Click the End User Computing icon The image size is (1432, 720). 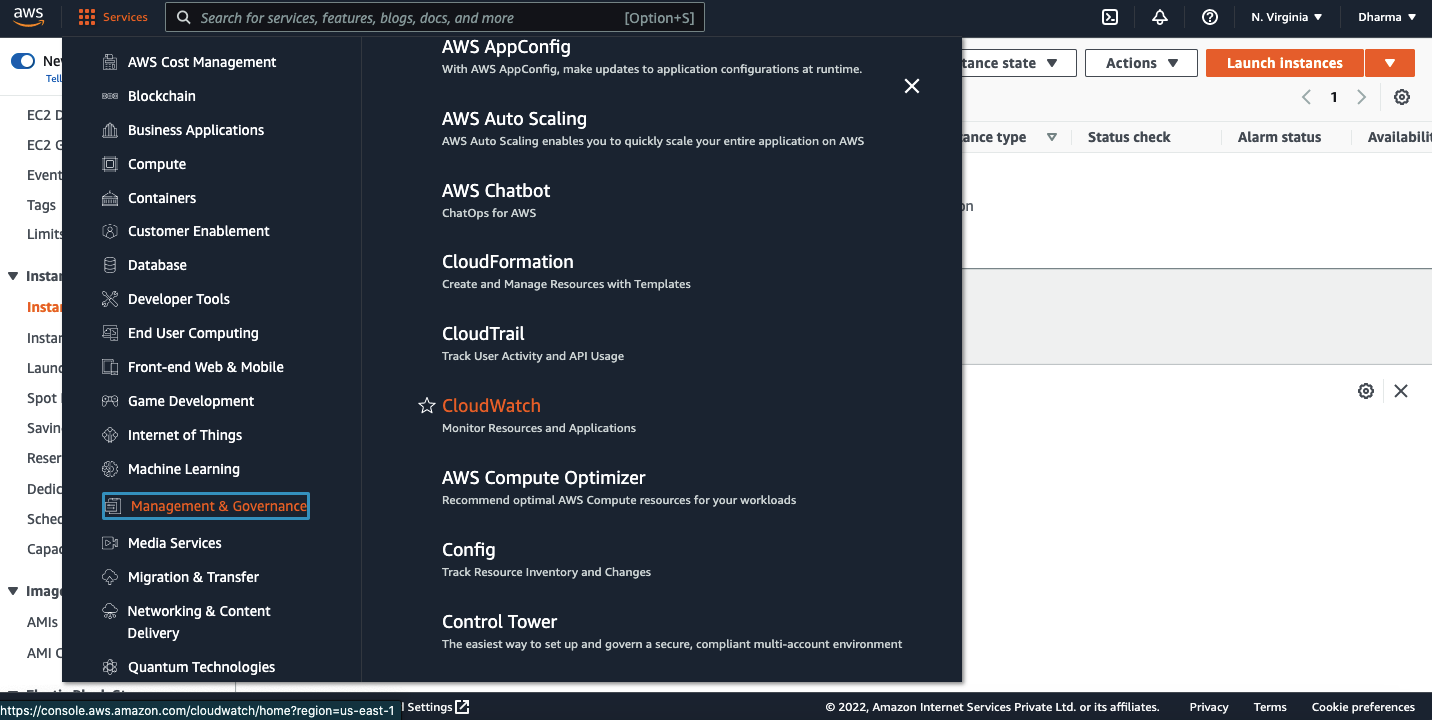[x=110, y=333]
